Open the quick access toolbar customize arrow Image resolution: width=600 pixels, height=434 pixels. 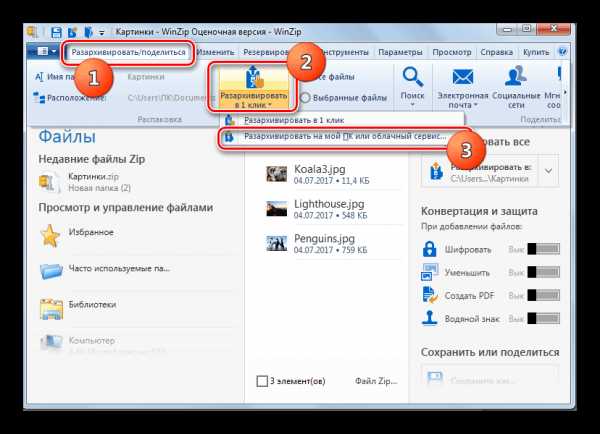[x=101, y=33]
